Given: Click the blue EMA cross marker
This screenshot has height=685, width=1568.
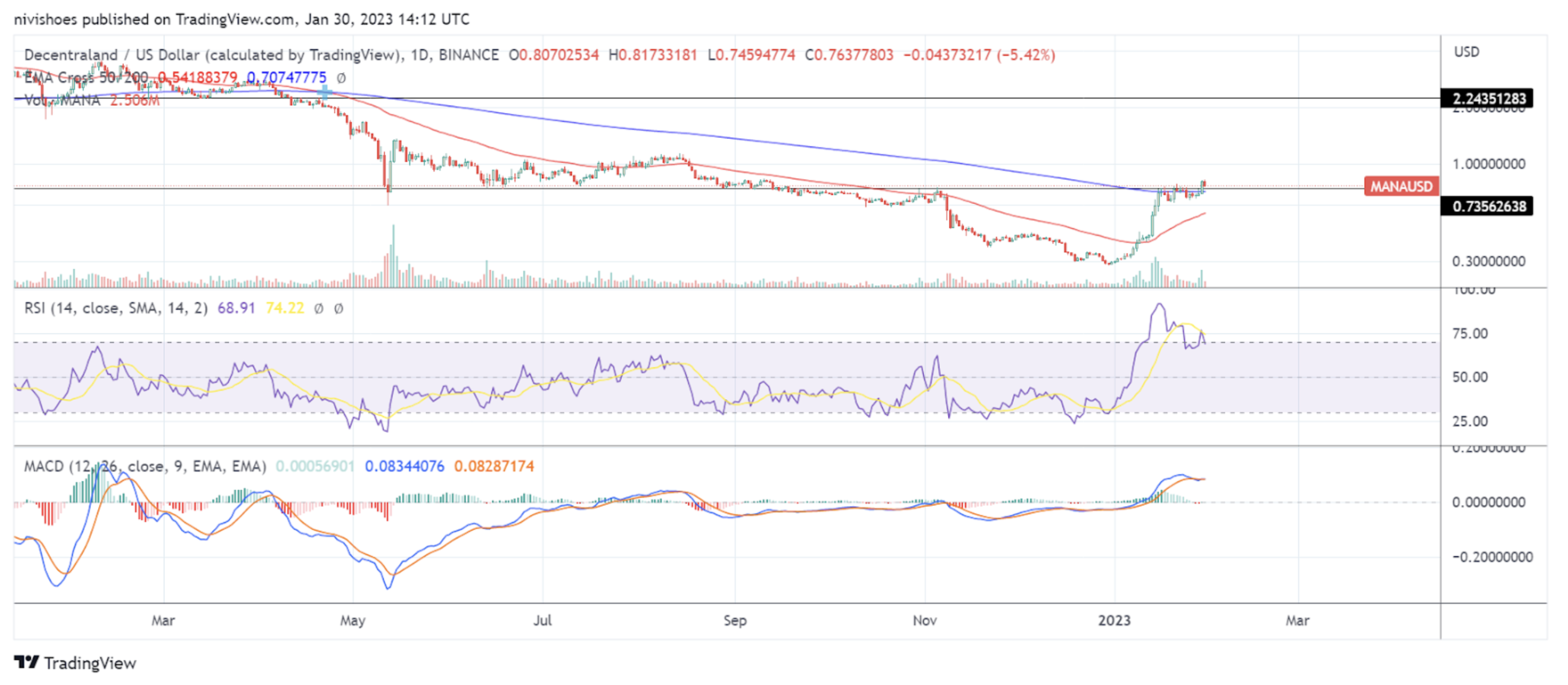Looking at the screenshot, I should [325, 93].
